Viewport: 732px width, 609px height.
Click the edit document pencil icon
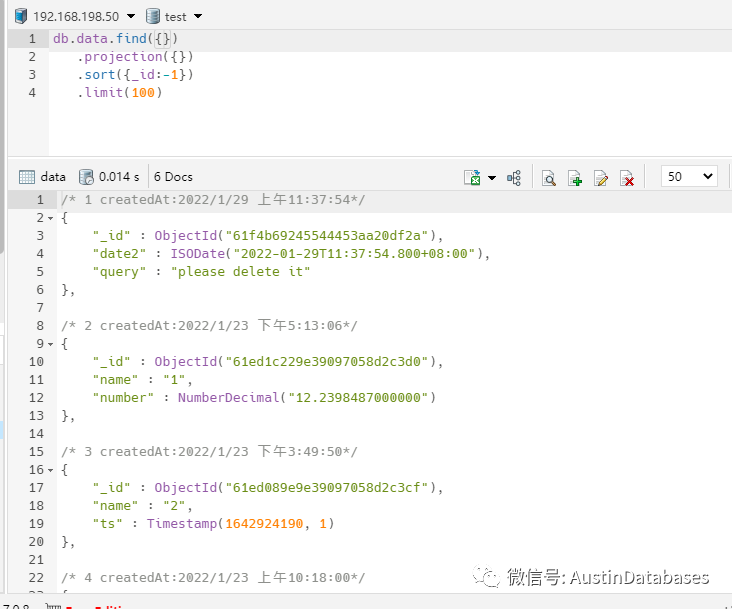point(601,178)
